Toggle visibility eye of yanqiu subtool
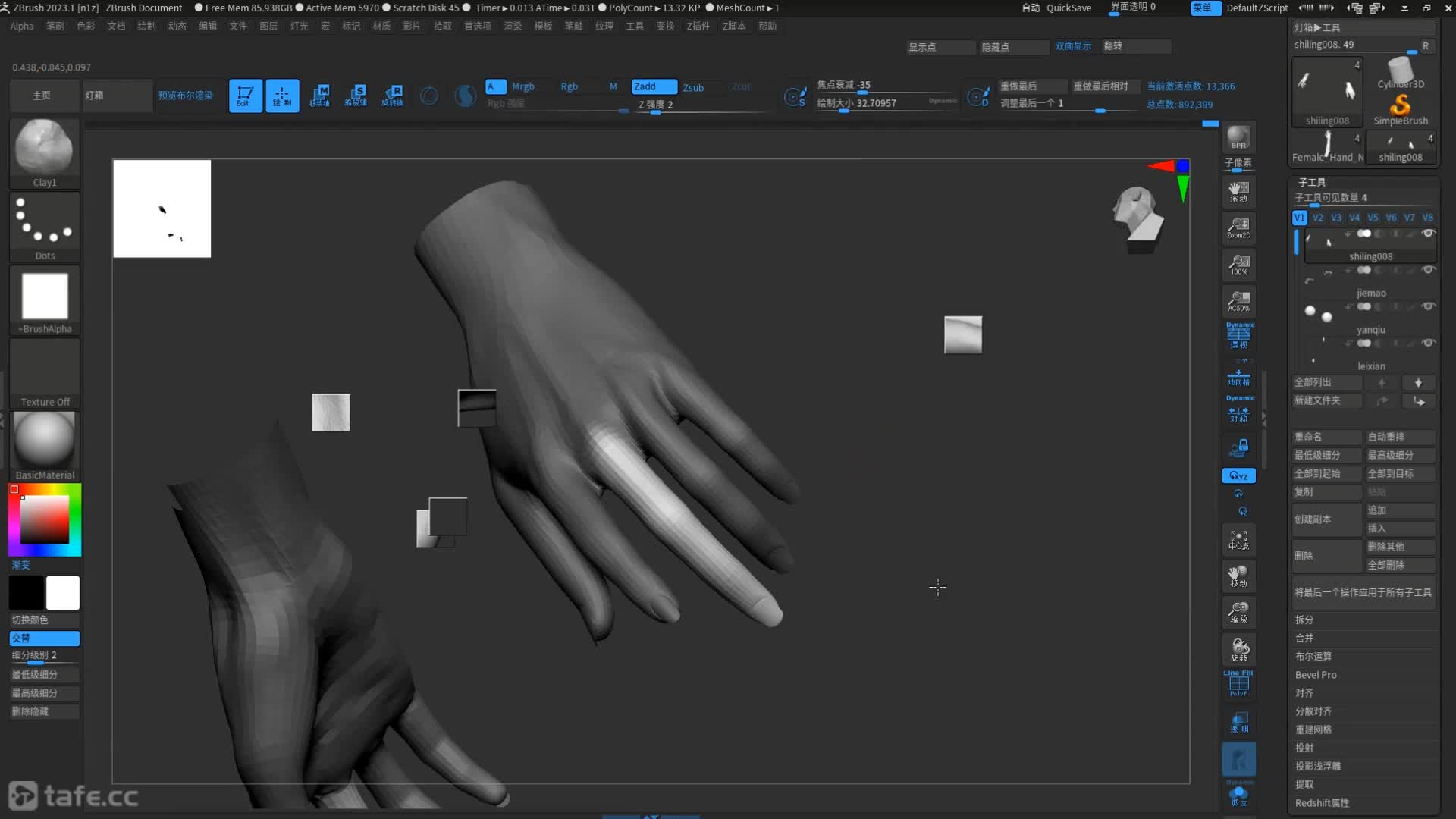 [1428, 306]
